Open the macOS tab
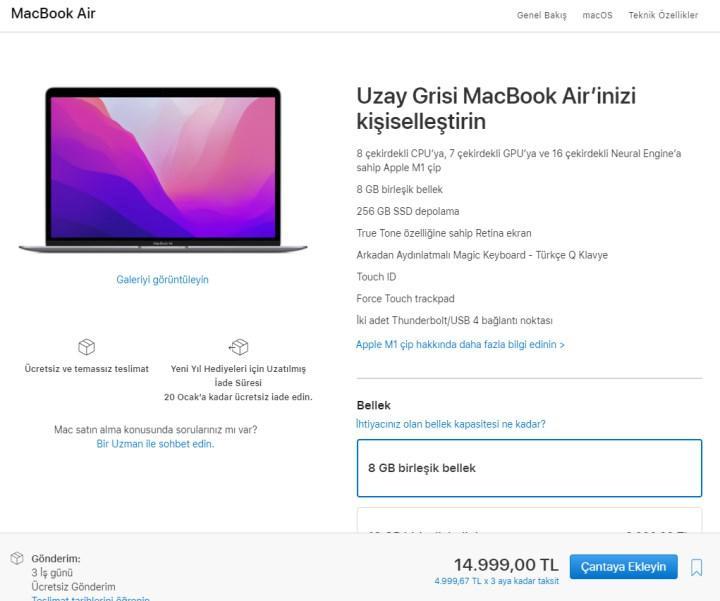Image resolution: width=720 pixels, height=601 pixels. click(x=597, y=15)
